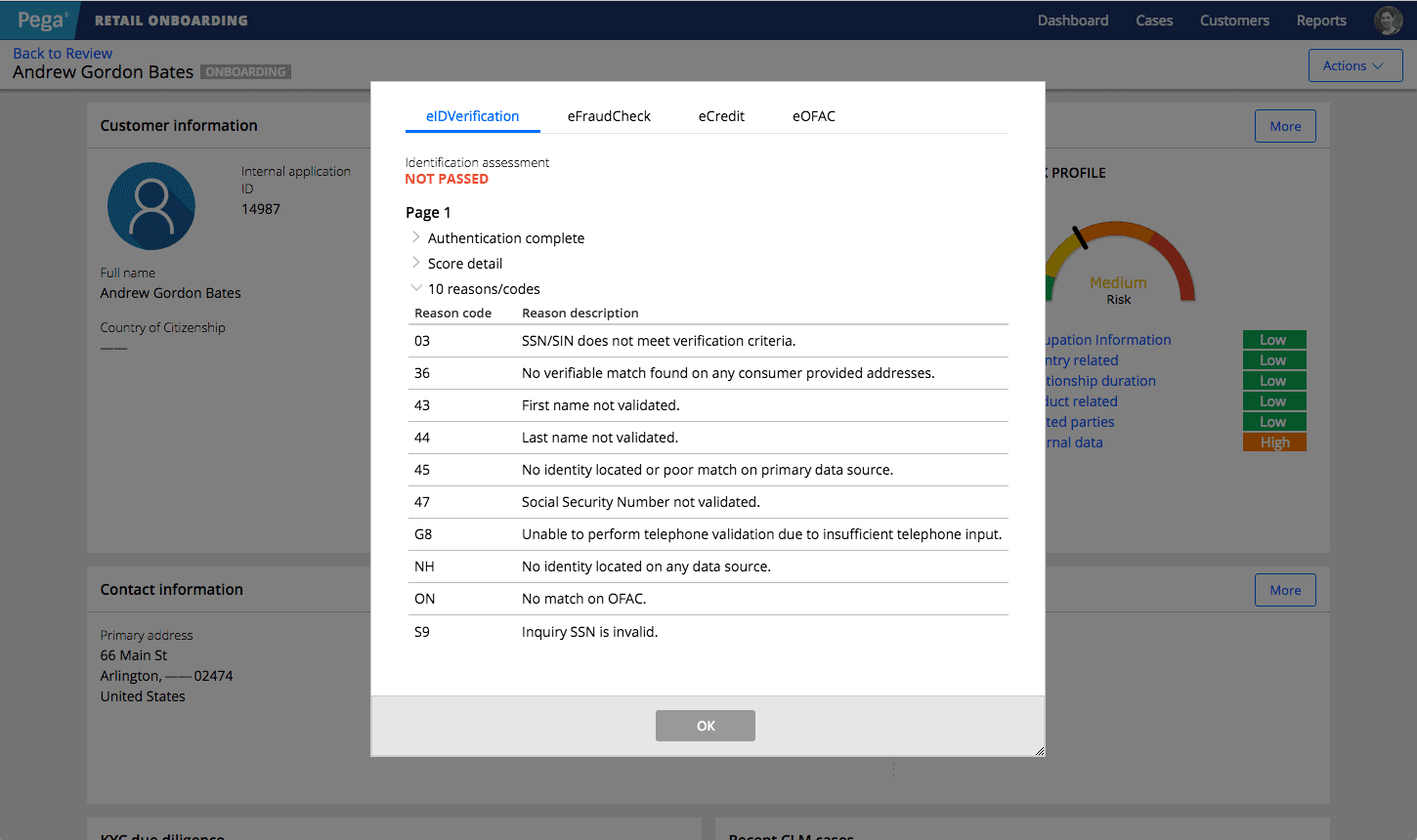Open Dashboard in top navigation

pos(1073,21)
